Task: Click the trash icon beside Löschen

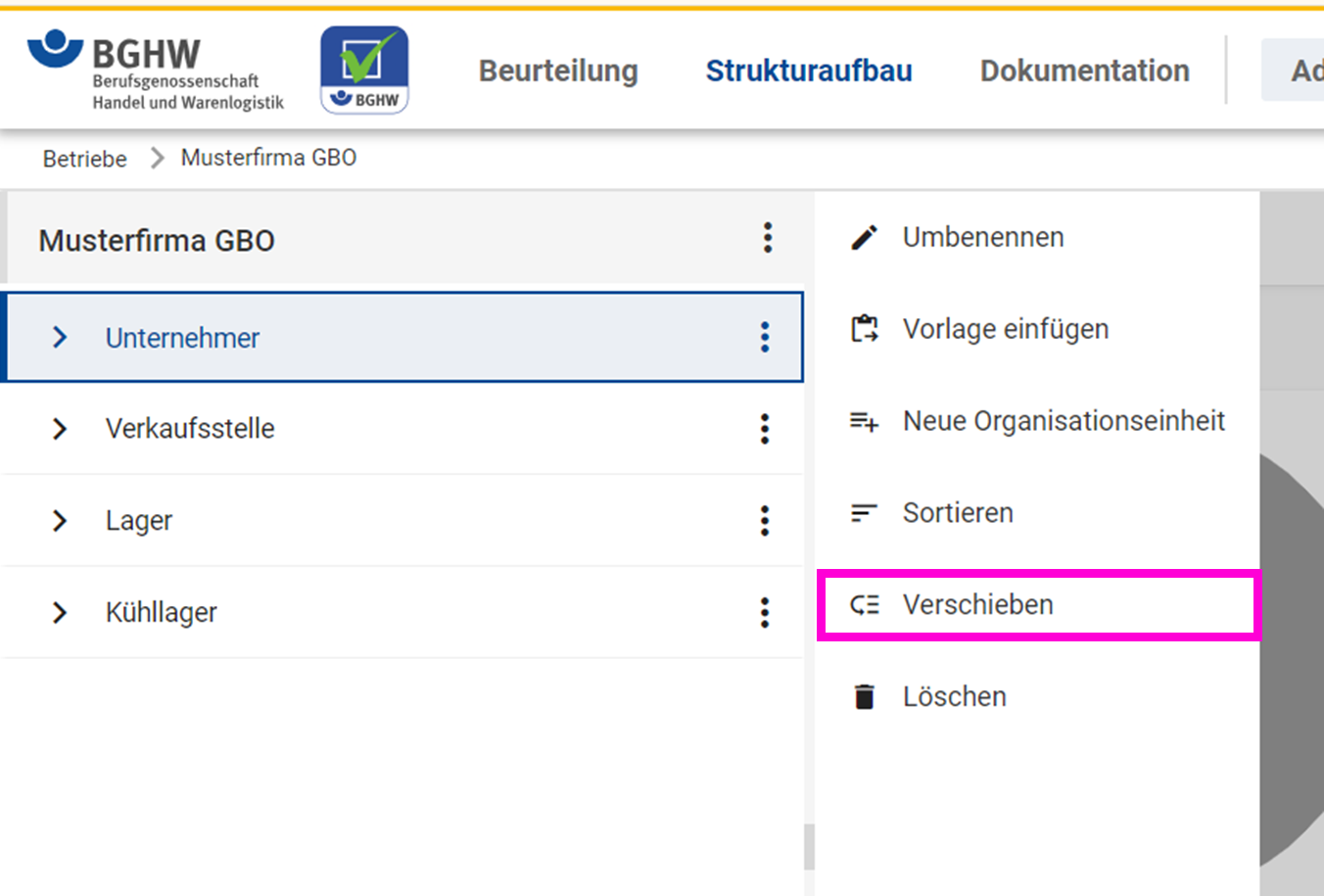Action: pyautogui.click(x=864, y=696)
